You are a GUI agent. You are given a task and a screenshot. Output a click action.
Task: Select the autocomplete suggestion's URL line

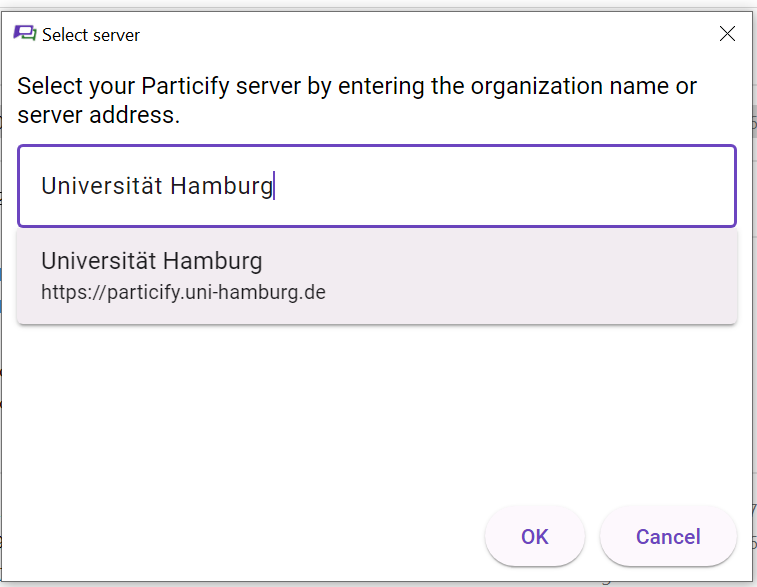(x=183, y=293)
